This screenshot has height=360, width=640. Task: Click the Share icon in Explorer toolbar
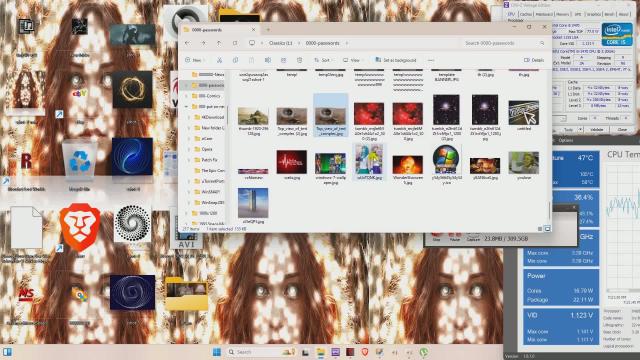pos(283,60)
